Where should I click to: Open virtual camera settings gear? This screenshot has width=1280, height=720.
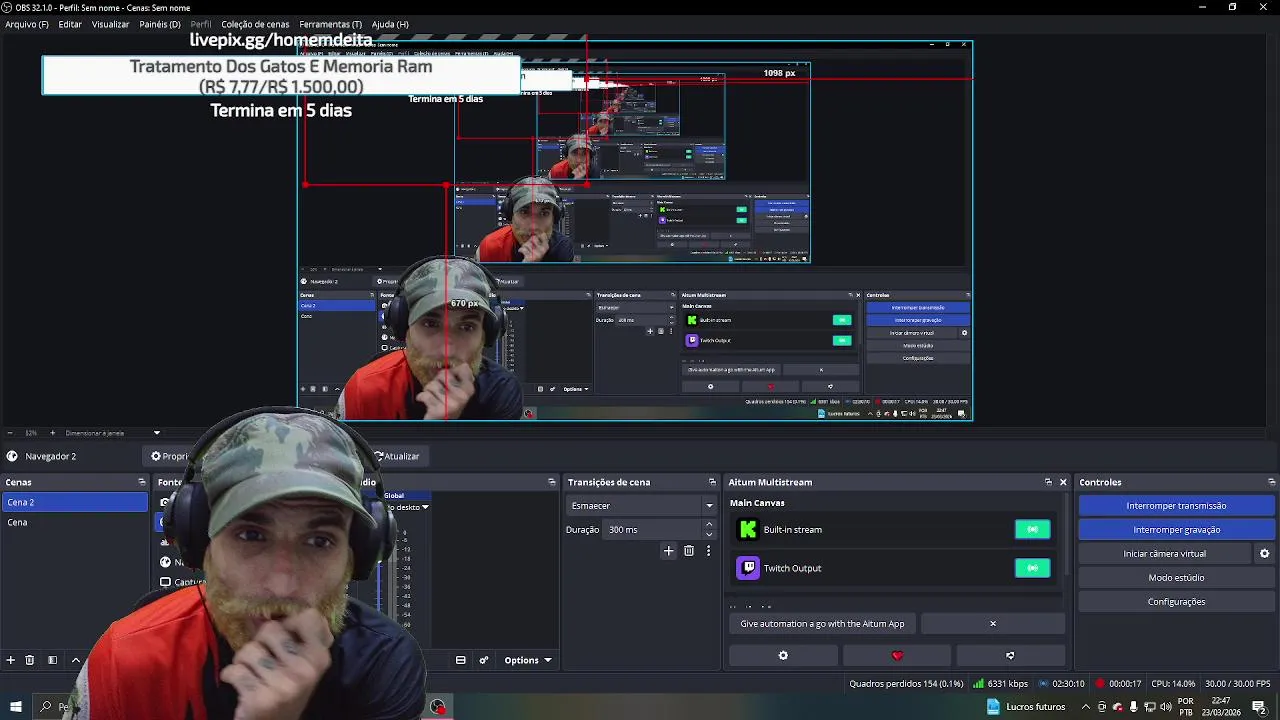[x=1264, y=554]
